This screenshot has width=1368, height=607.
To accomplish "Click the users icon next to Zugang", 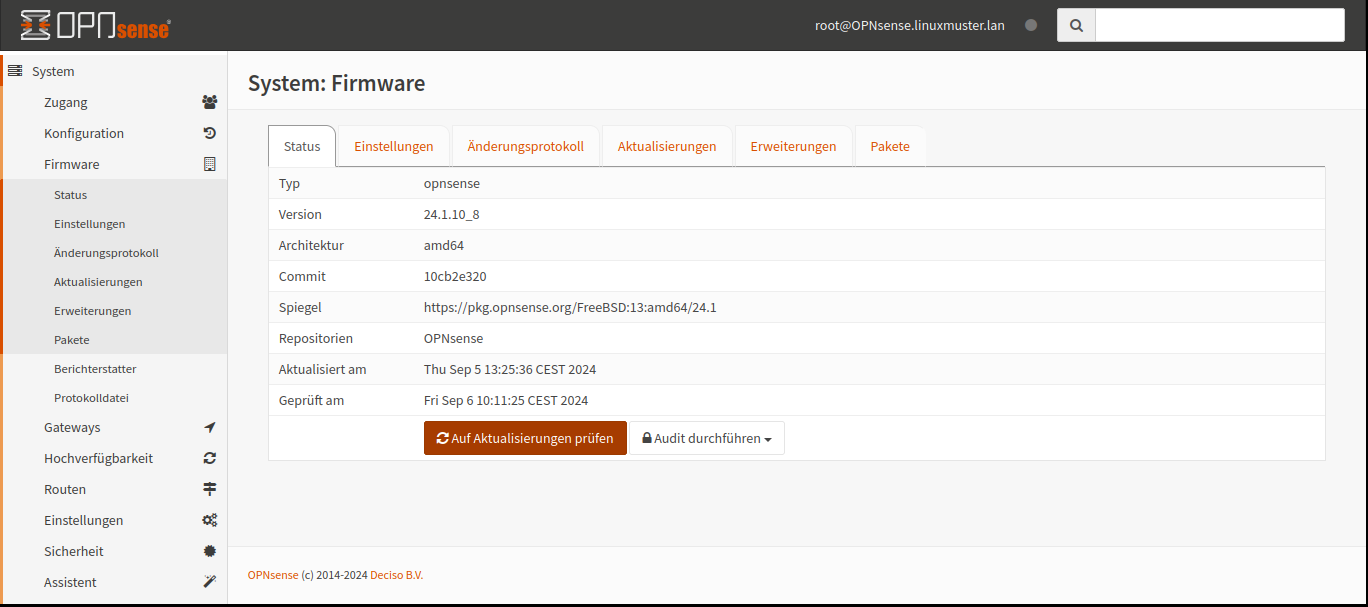I will 209,102.
